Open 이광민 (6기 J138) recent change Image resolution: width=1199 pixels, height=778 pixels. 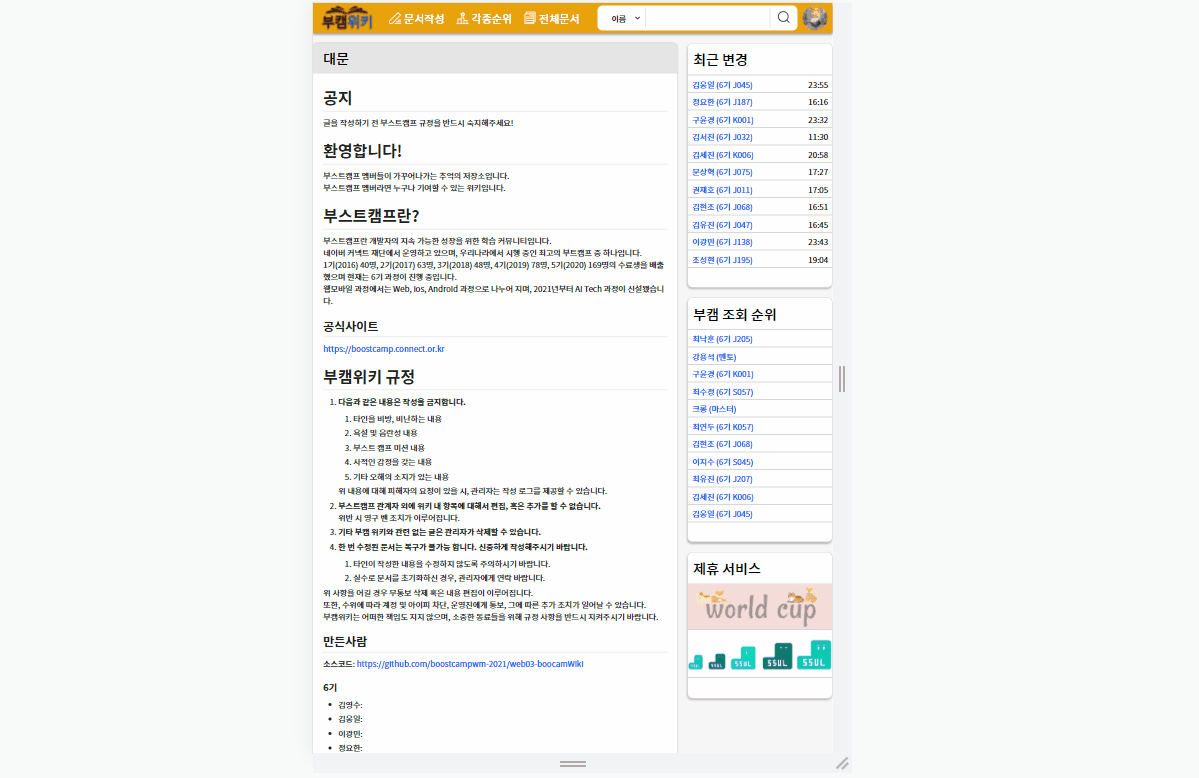coord(722,242)
